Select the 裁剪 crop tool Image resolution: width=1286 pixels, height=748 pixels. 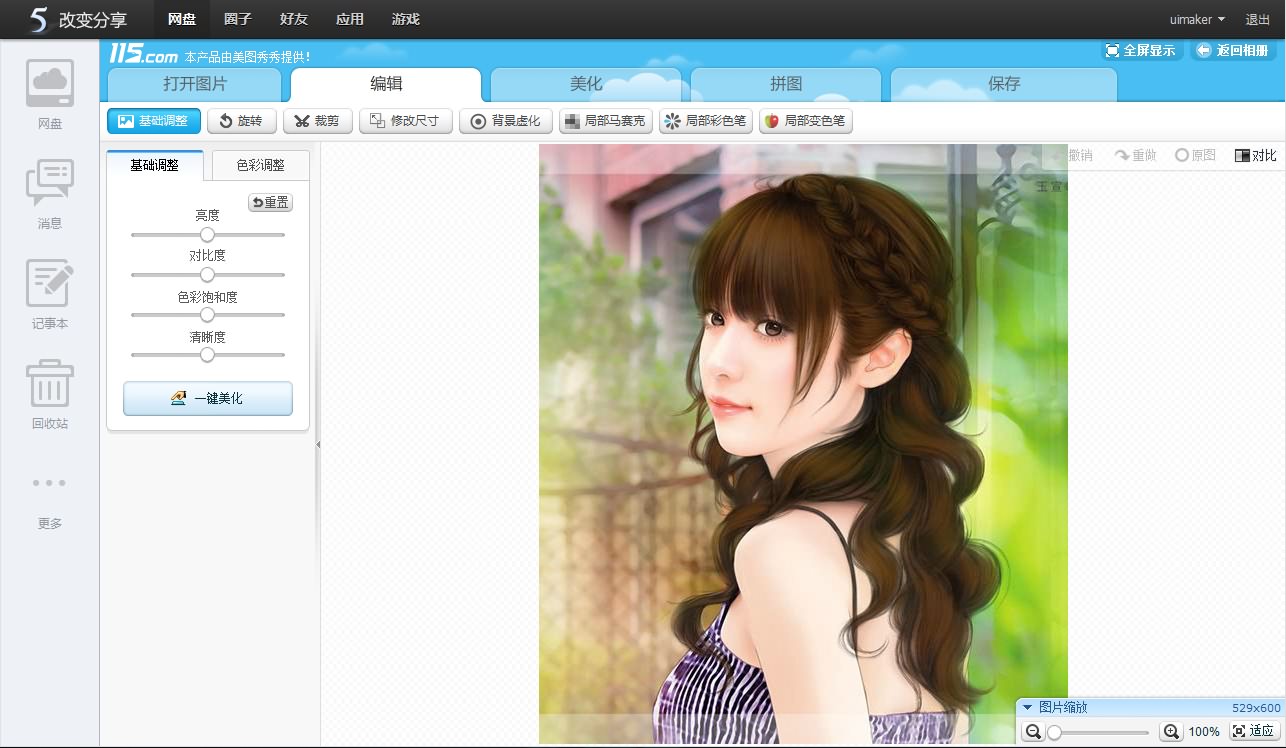click(x=318, y=121)
